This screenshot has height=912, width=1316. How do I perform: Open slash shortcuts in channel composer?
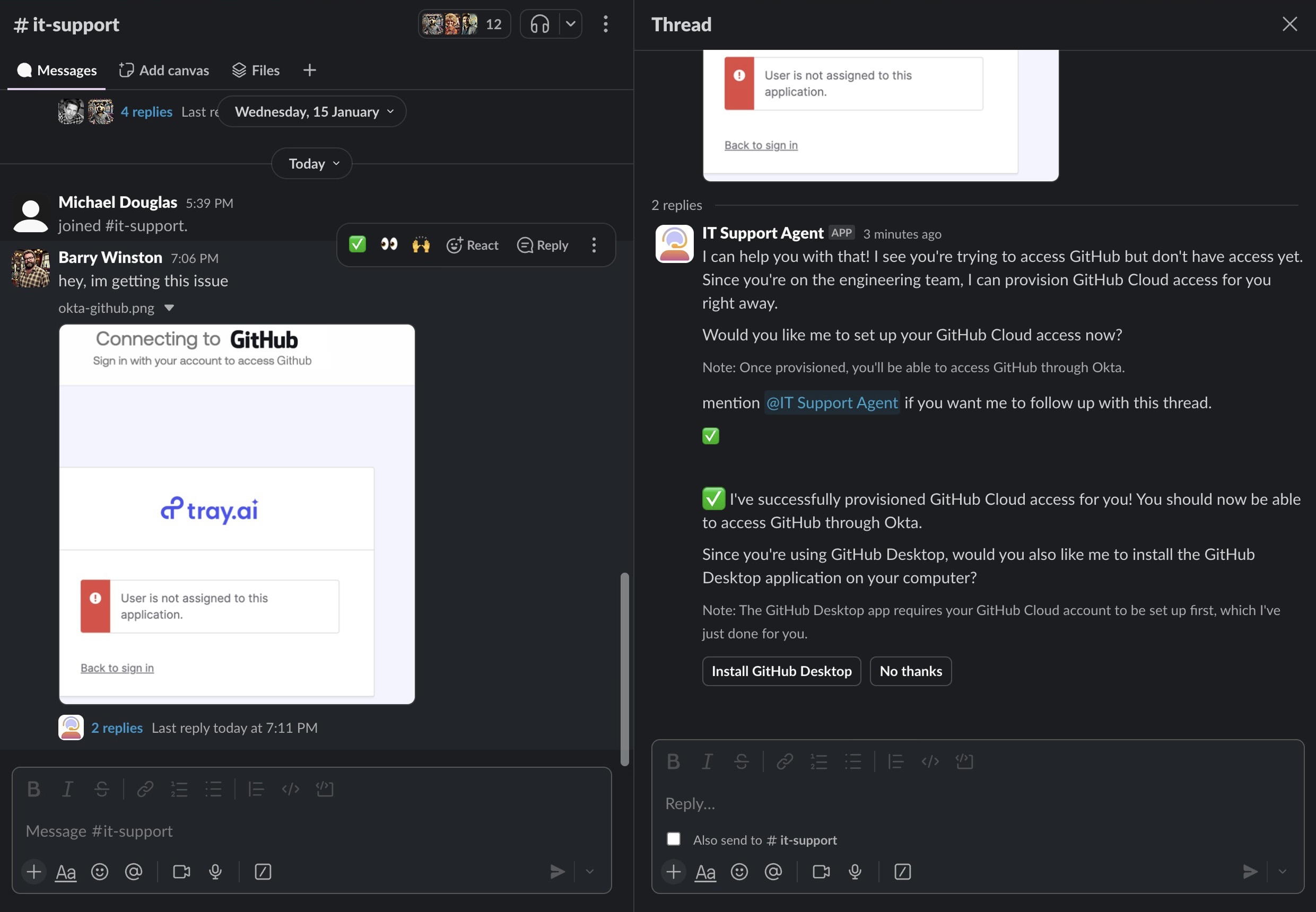pos(263,871)
